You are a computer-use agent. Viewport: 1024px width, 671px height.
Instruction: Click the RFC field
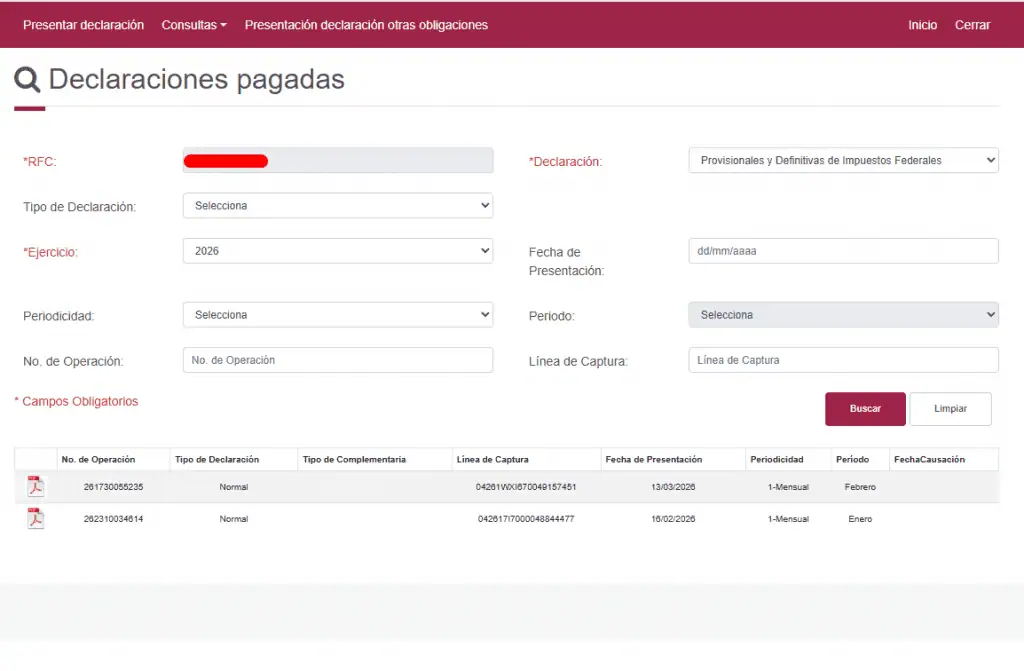pyautogui.click(x=337, y=161)
